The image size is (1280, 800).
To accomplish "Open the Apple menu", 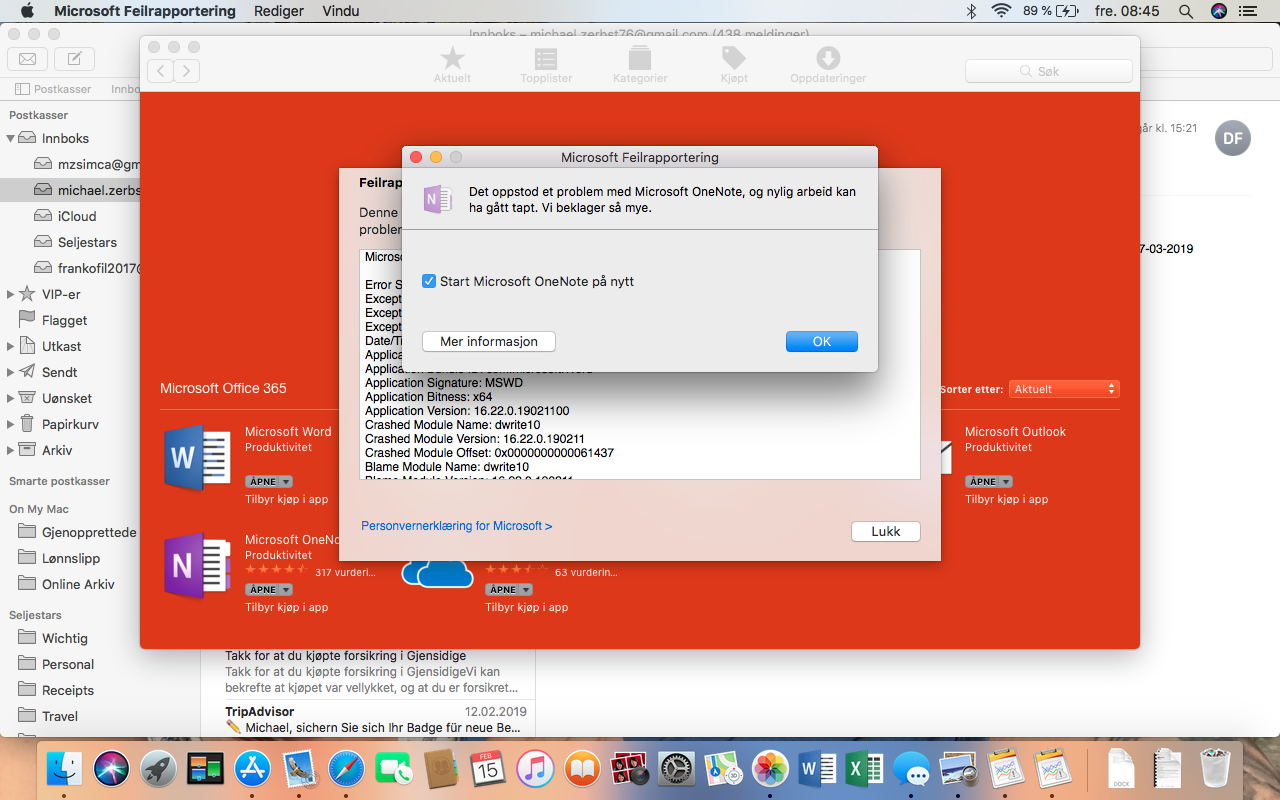I will coord(27,11).
